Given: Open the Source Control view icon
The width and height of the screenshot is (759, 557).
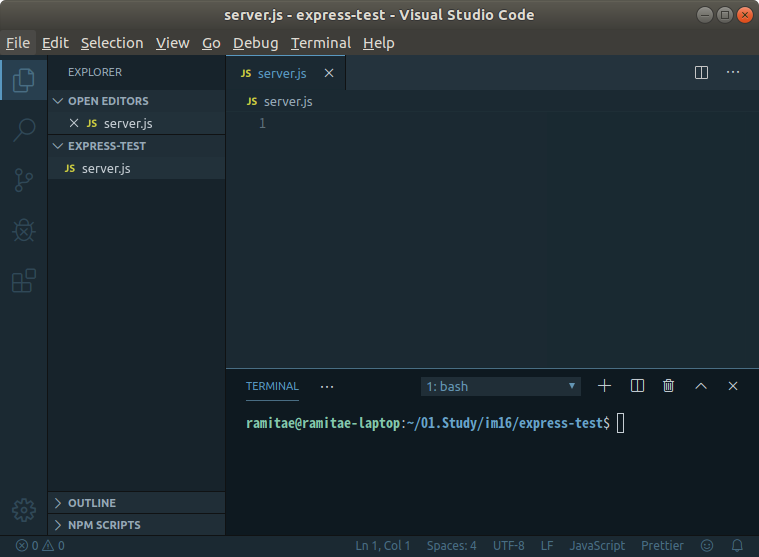Looking at the screenshot, I should tap(23, 180).
